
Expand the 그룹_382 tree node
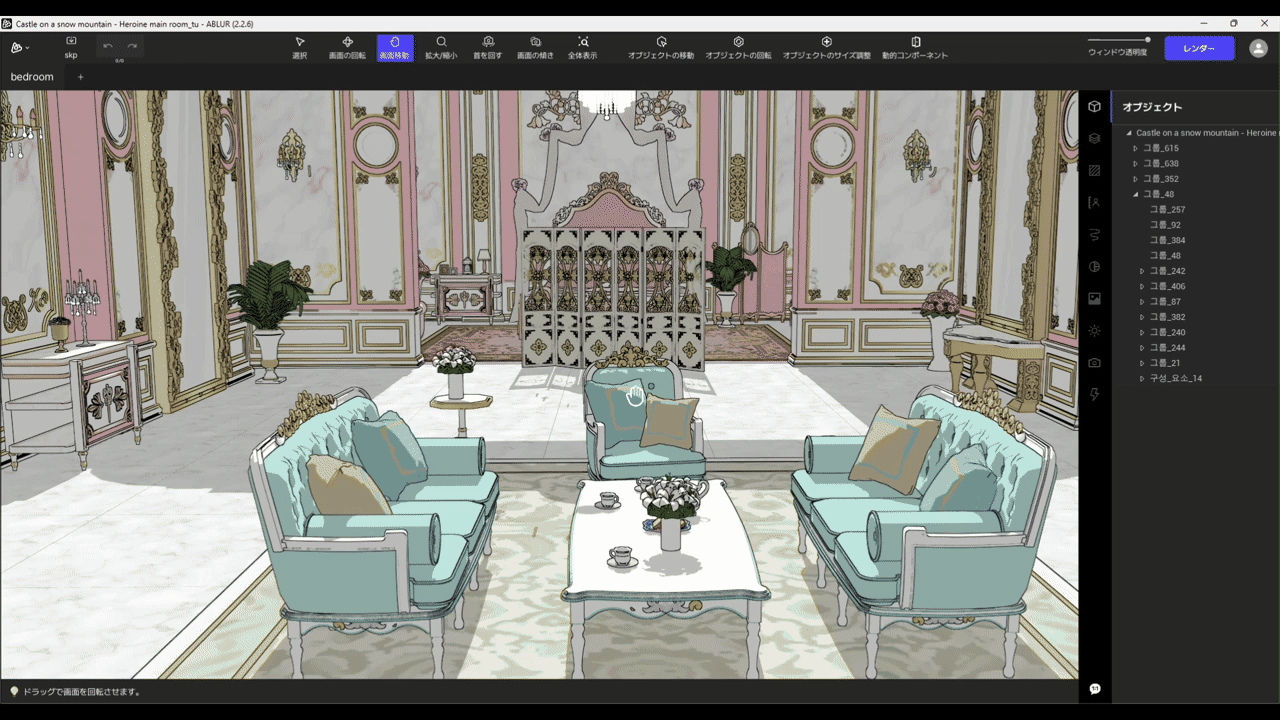1143,317
